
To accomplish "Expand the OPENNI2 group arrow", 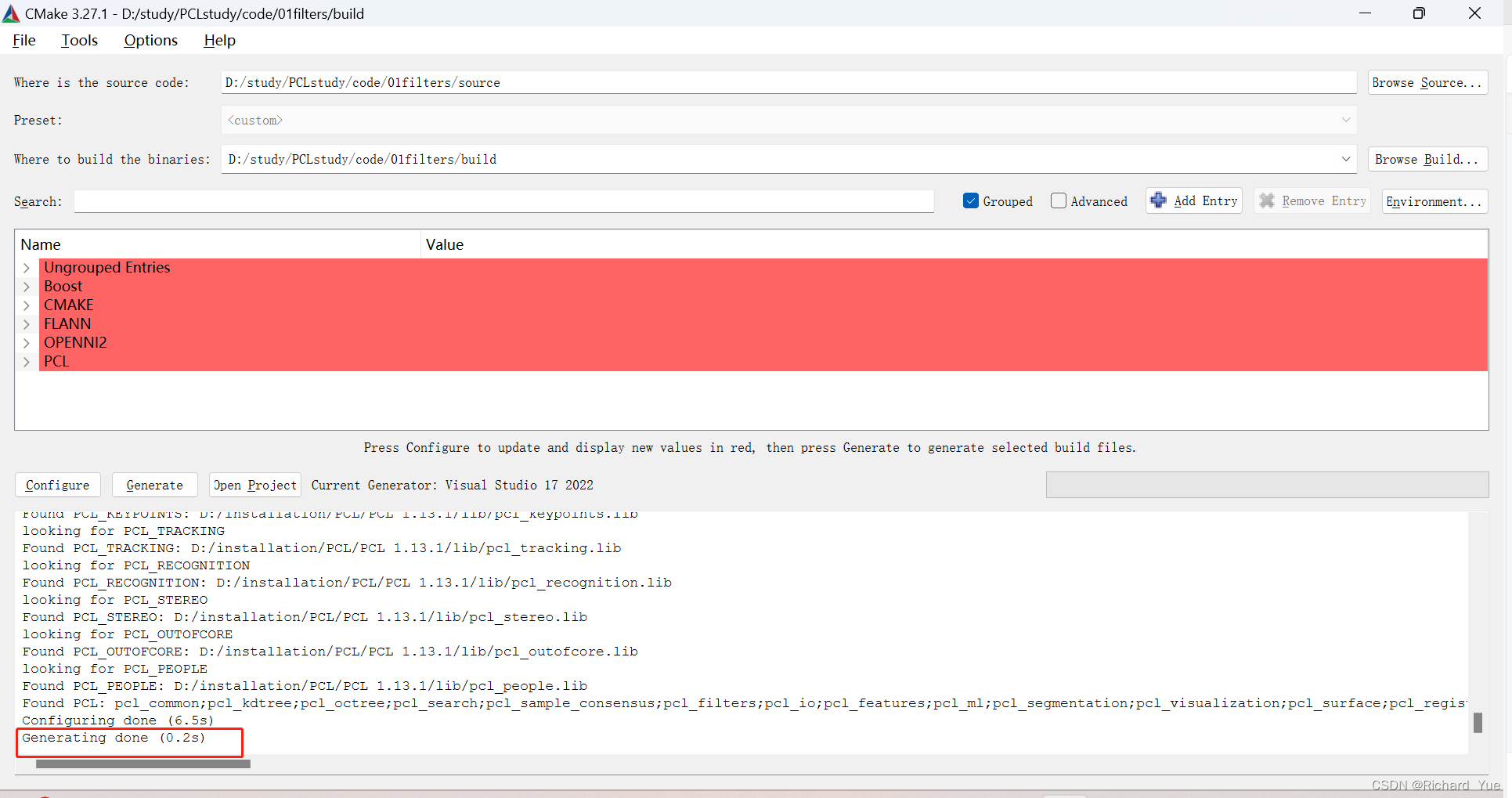I will click(27, 343).
